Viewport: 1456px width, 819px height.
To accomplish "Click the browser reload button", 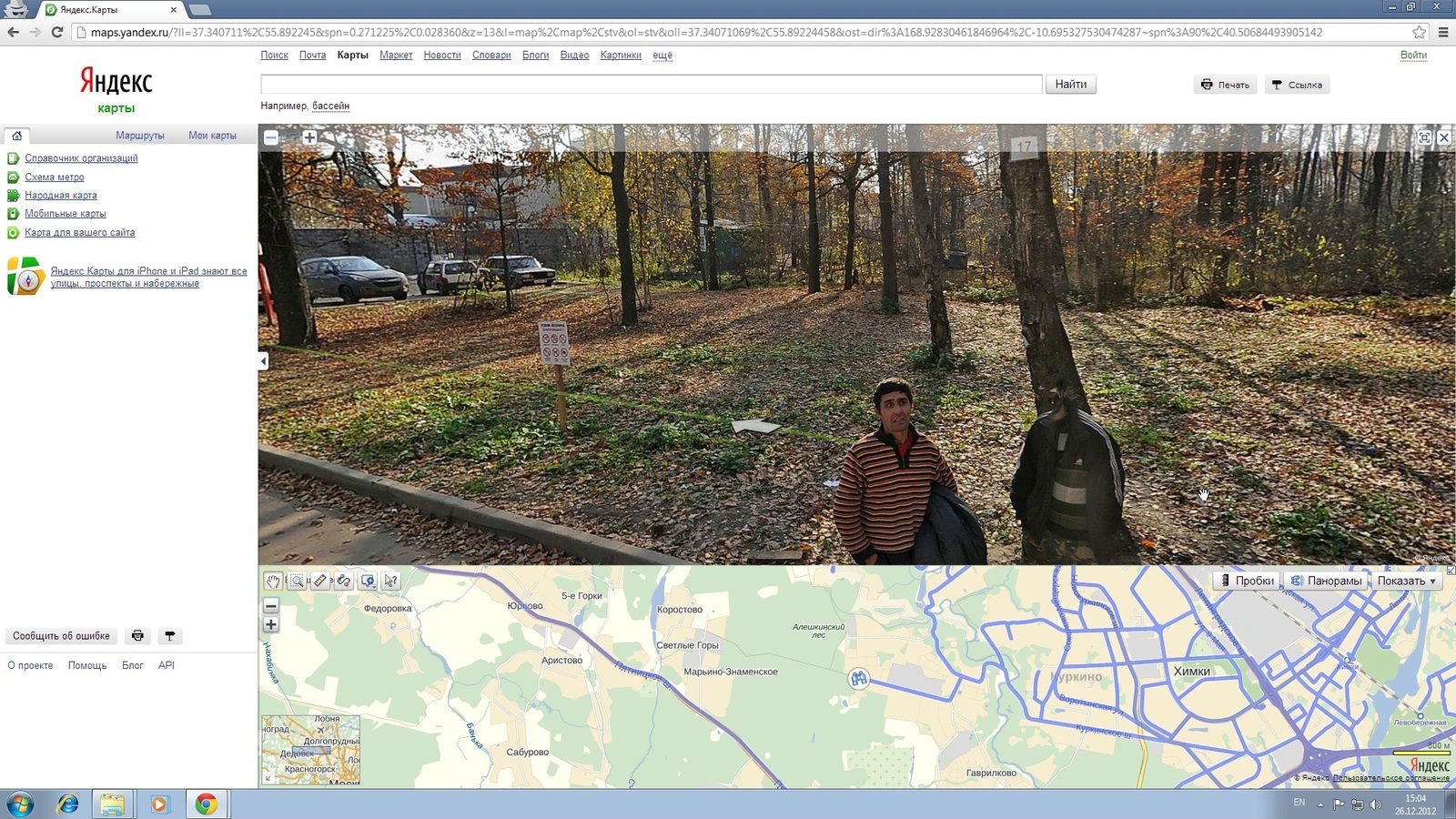I will (x=56, y=32).
